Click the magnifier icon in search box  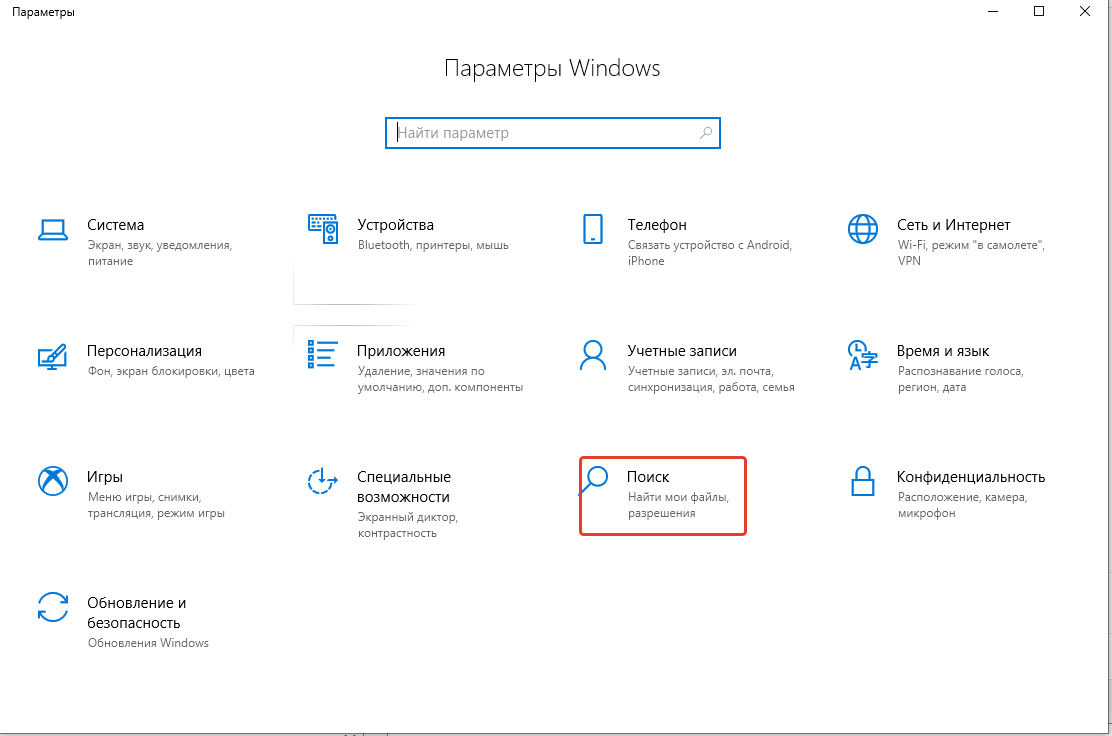point(706,133)
